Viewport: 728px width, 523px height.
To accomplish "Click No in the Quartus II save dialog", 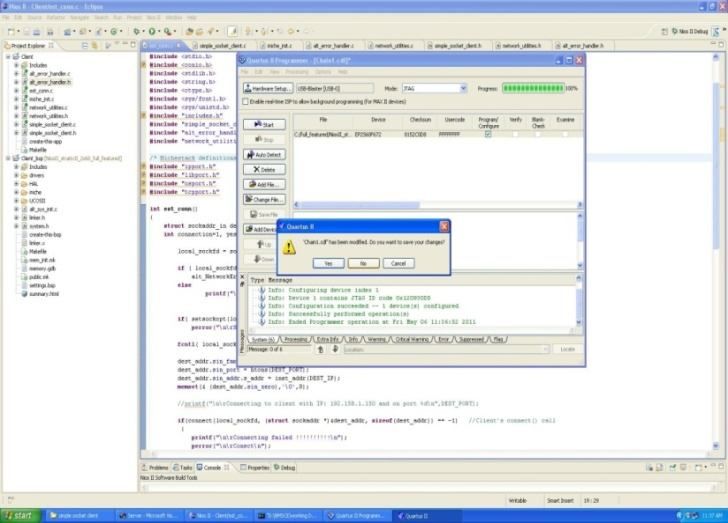I will coord(363,263).
